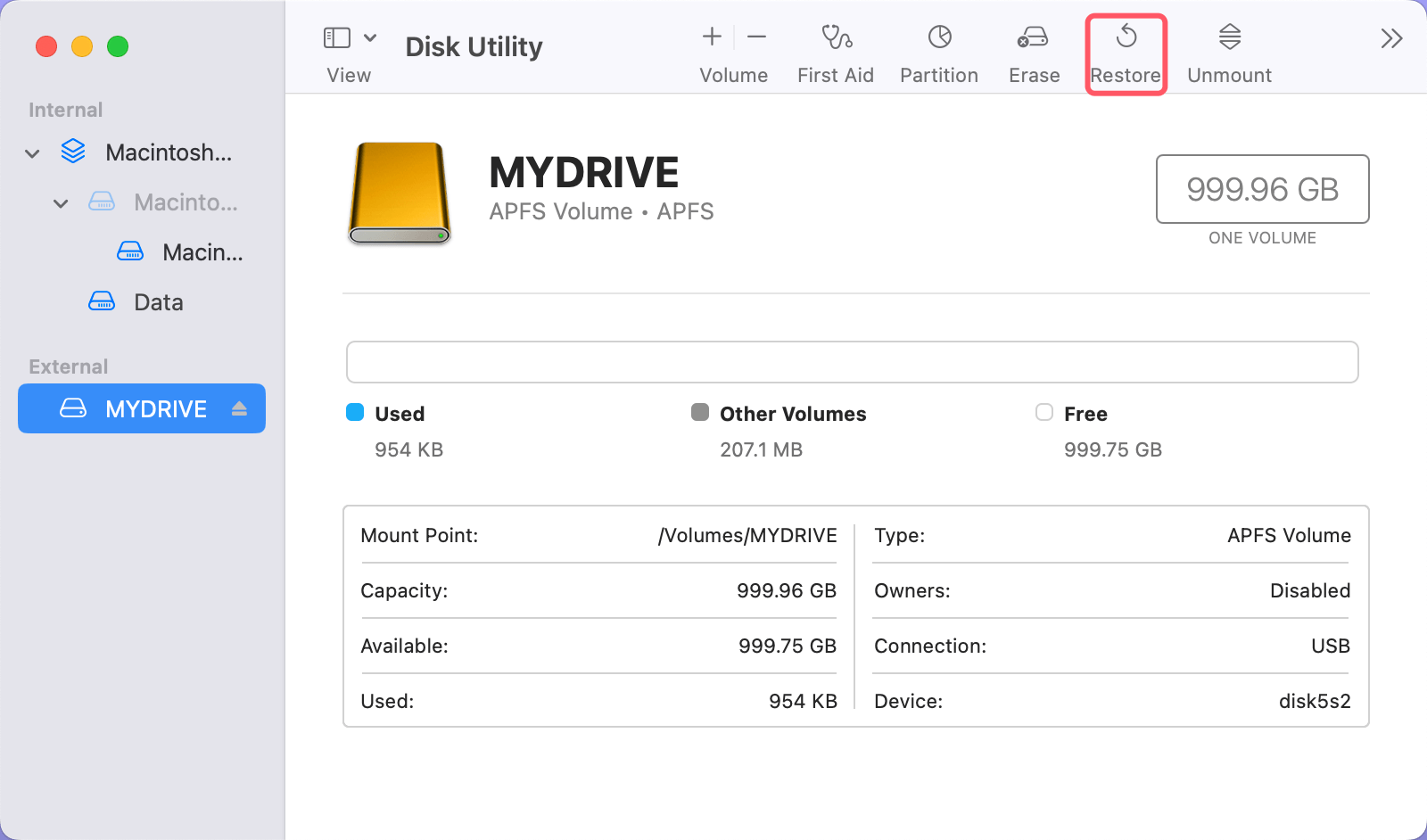Select MYDRIVE under External
The height and width of the screenshot is (840, 1427).
[156, 408]
